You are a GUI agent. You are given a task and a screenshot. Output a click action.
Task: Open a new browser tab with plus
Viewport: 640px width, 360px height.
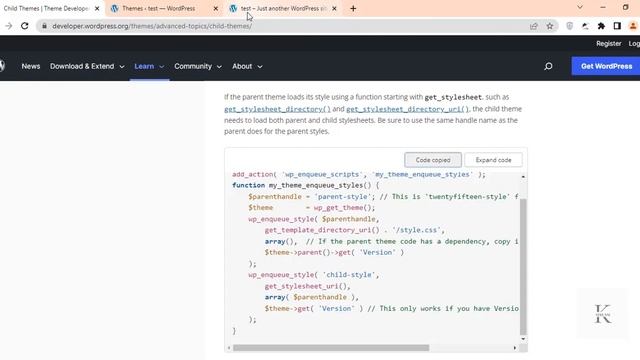click(x=353, y=9)
